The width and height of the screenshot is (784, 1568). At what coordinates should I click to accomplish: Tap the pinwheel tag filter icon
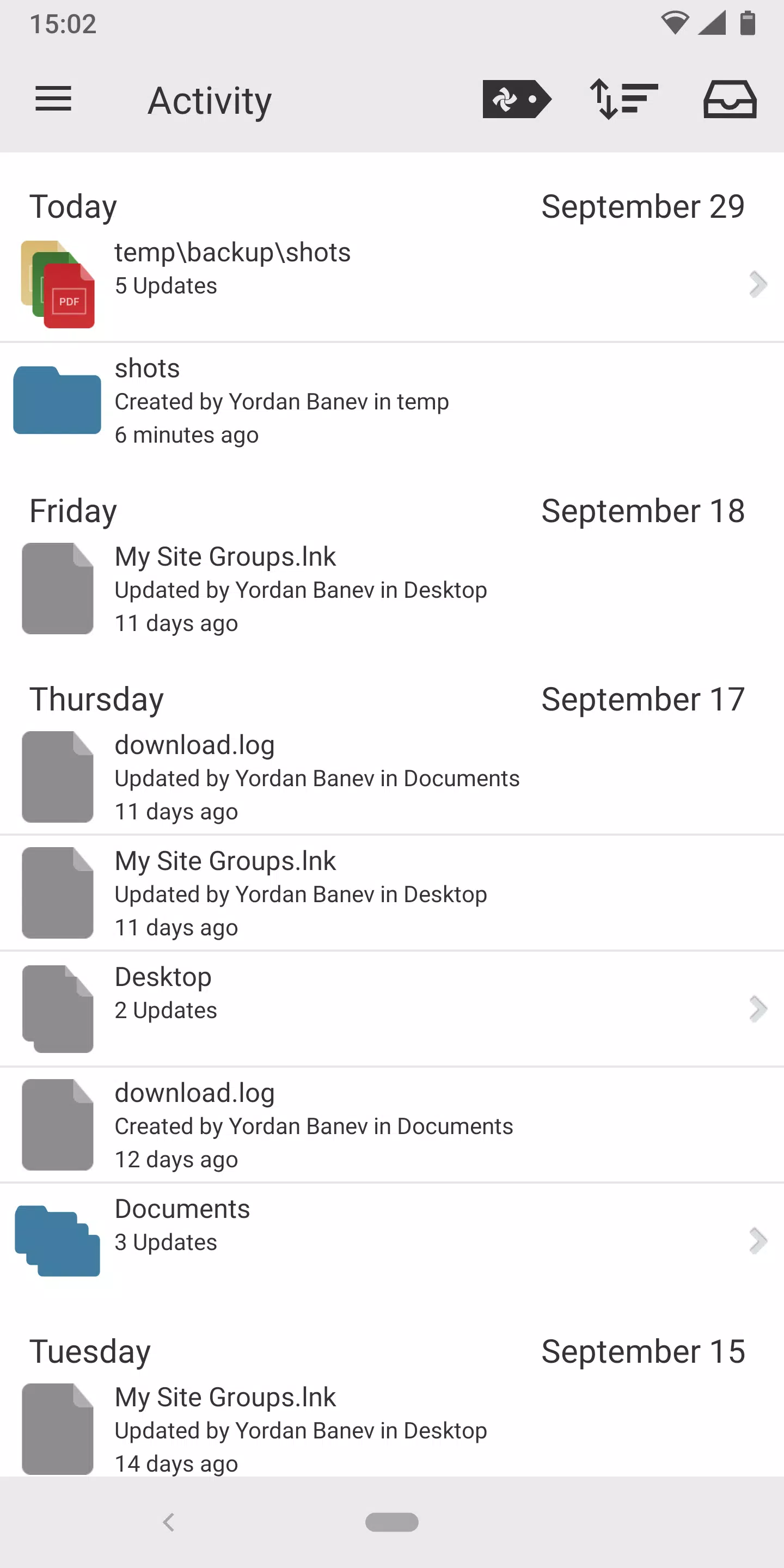click(x=517, y=99)
